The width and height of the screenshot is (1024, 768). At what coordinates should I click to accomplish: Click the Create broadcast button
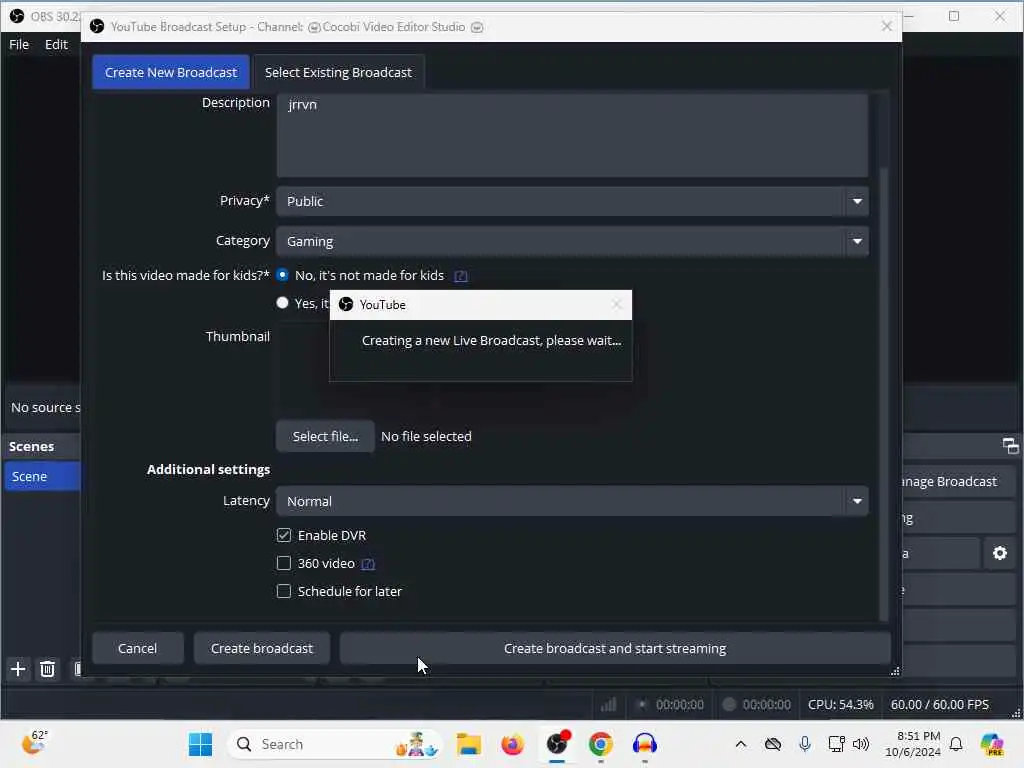click(262, 648)
